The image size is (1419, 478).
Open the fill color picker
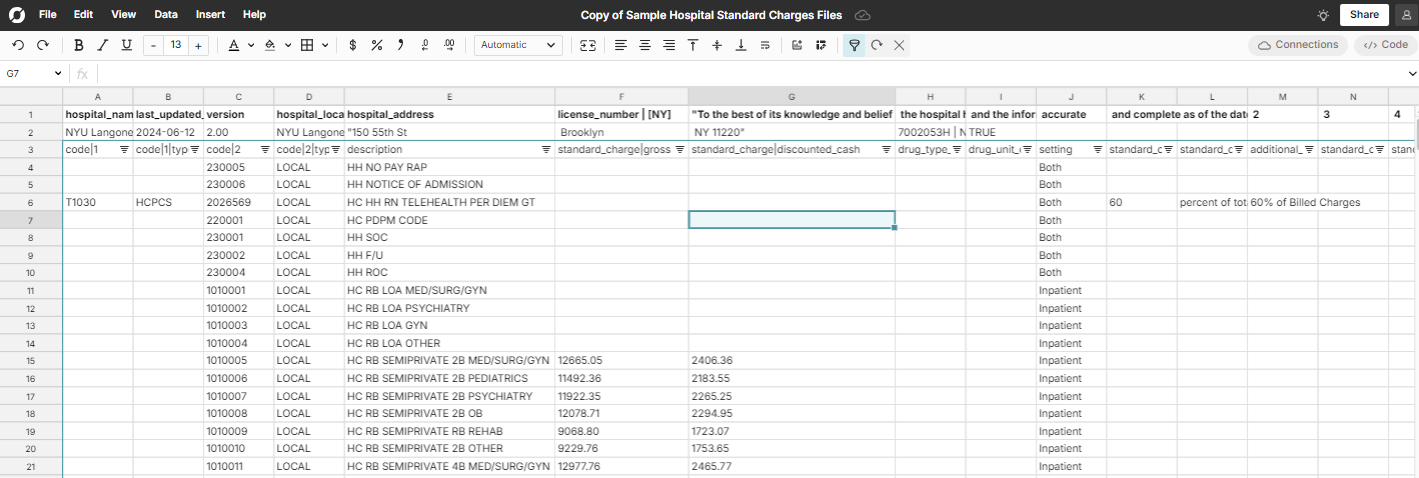pos(270,45)
